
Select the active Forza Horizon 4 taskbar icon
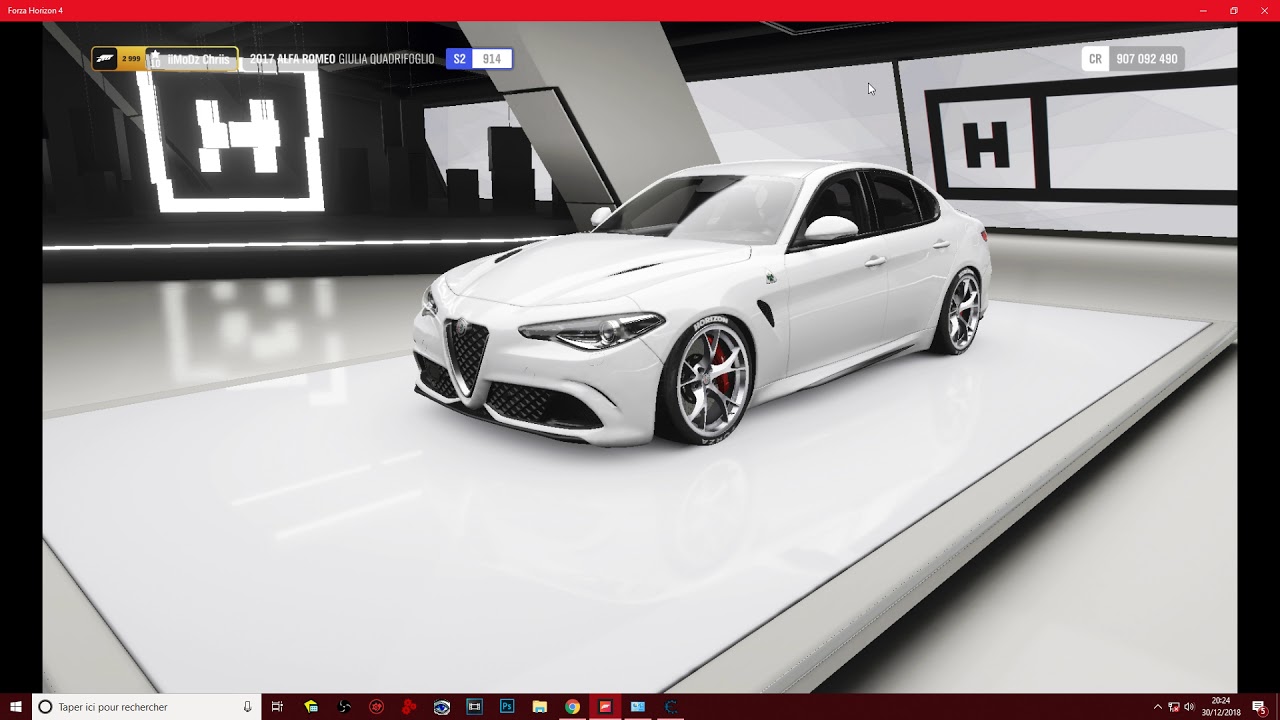(x=605, y=707)
